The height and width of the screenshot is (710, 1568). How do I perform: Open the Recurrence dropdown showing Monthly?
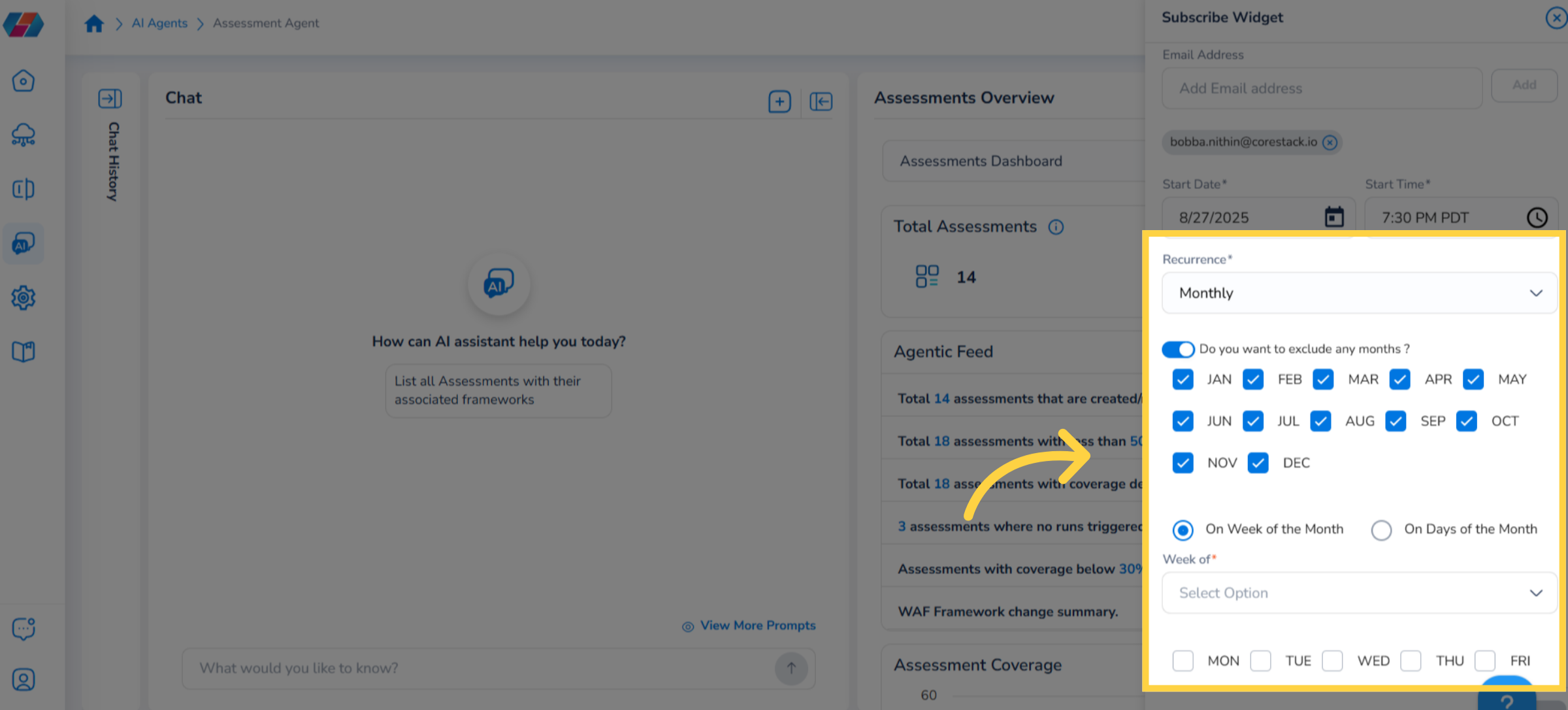click(x=1358, y=293)
